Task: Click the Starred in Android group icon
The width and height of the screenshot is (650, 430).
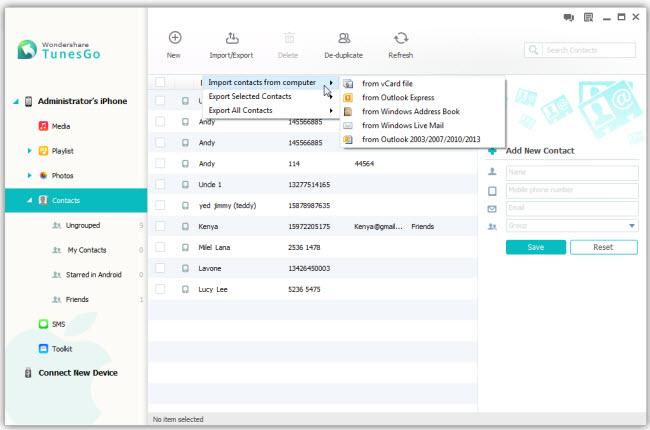Action: [57, 275]
